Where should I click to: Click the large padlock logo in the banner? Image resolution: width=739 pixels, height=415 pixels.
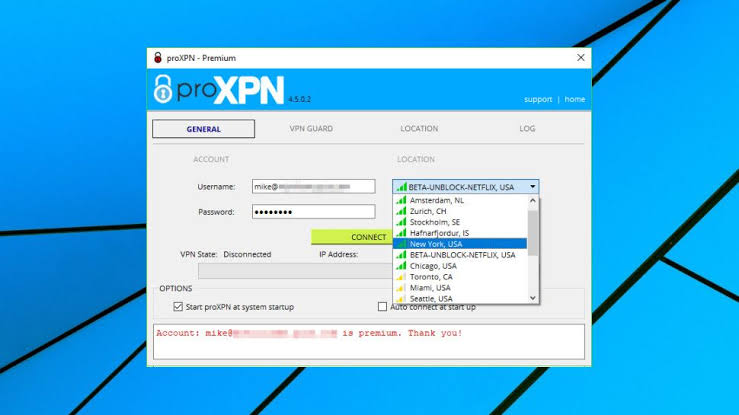click(163, 89)
